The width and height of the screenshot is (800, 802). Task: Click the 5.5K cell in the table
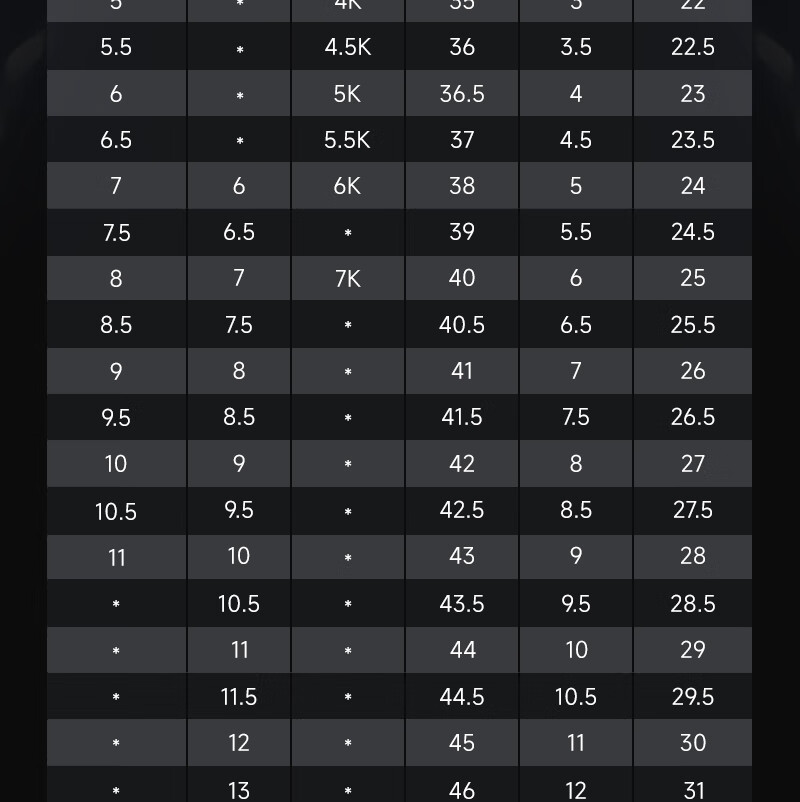pos(347,140)
